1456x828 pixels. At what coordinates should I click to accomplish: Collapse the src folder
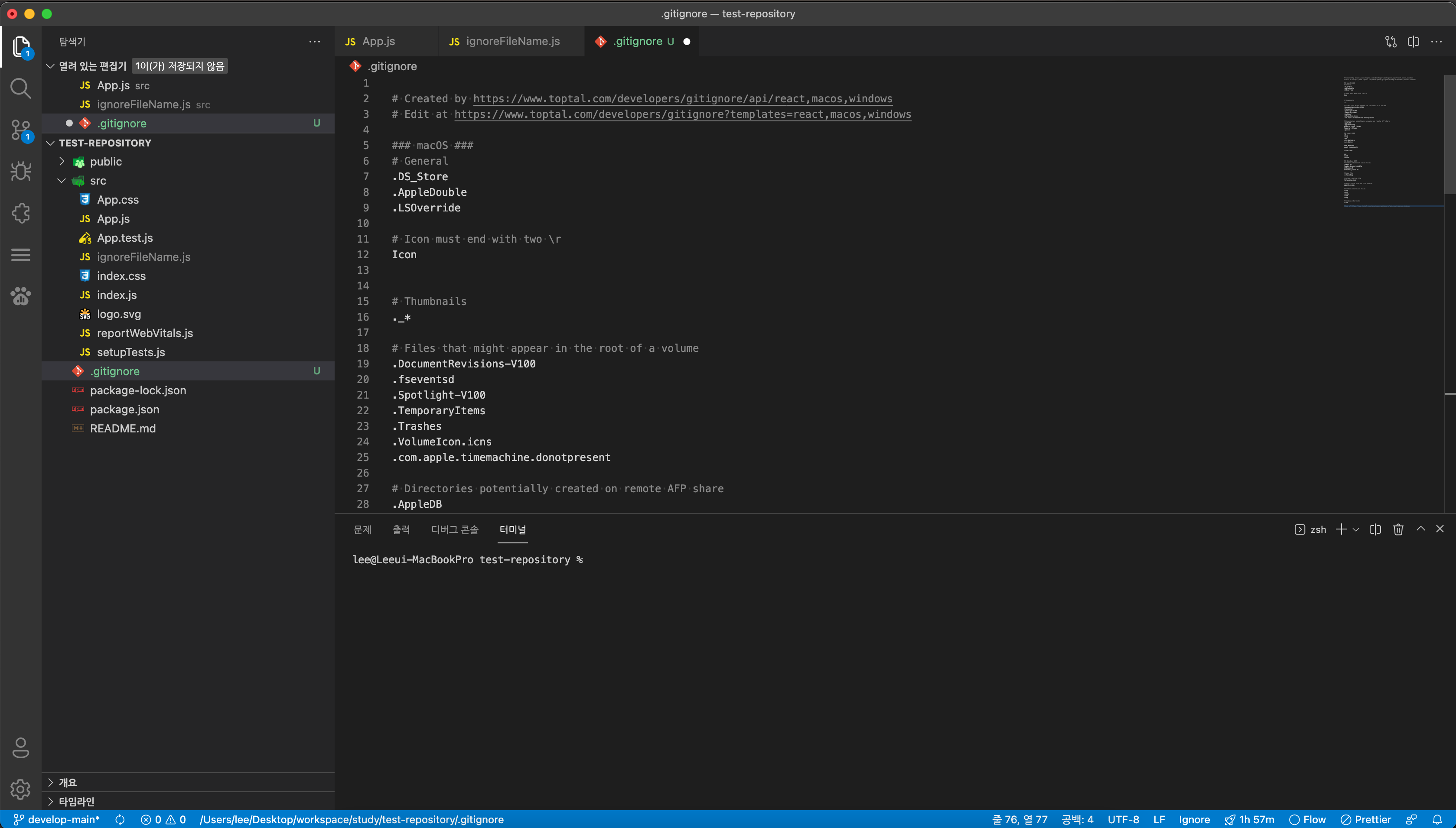(x=98, y=181)
